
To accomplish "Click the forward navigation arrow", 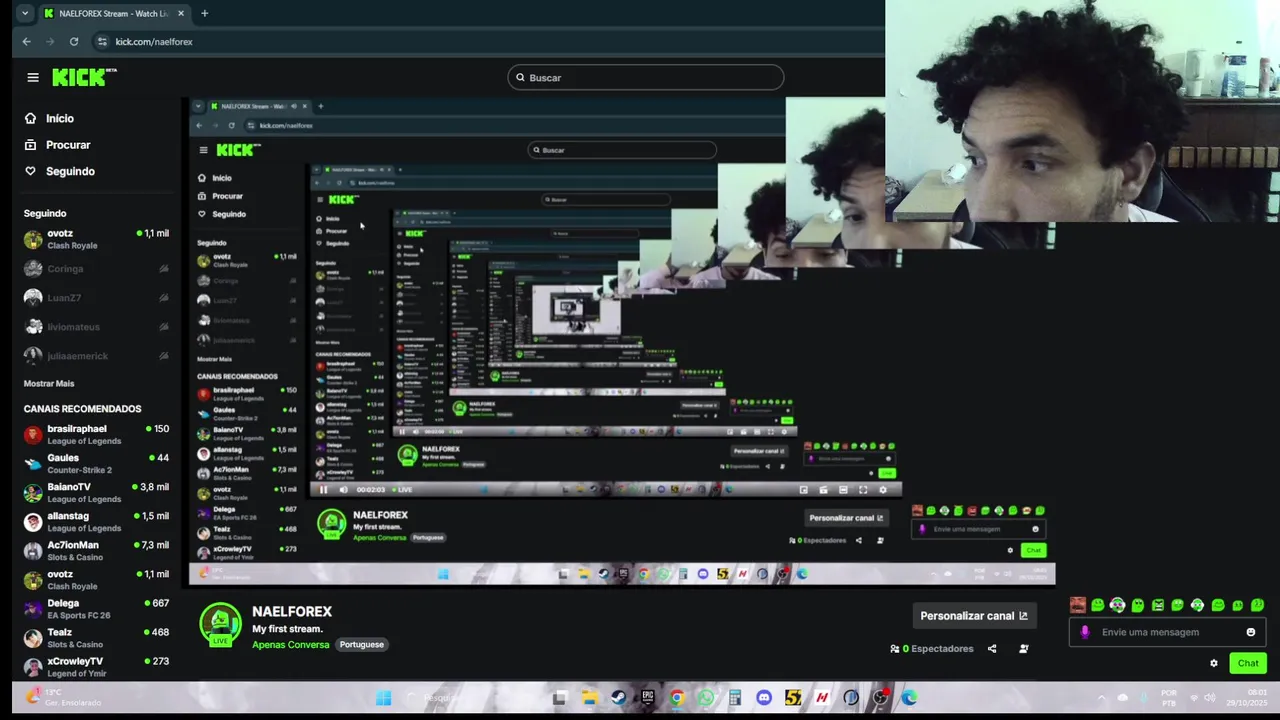I will click(x=50, y=42).
